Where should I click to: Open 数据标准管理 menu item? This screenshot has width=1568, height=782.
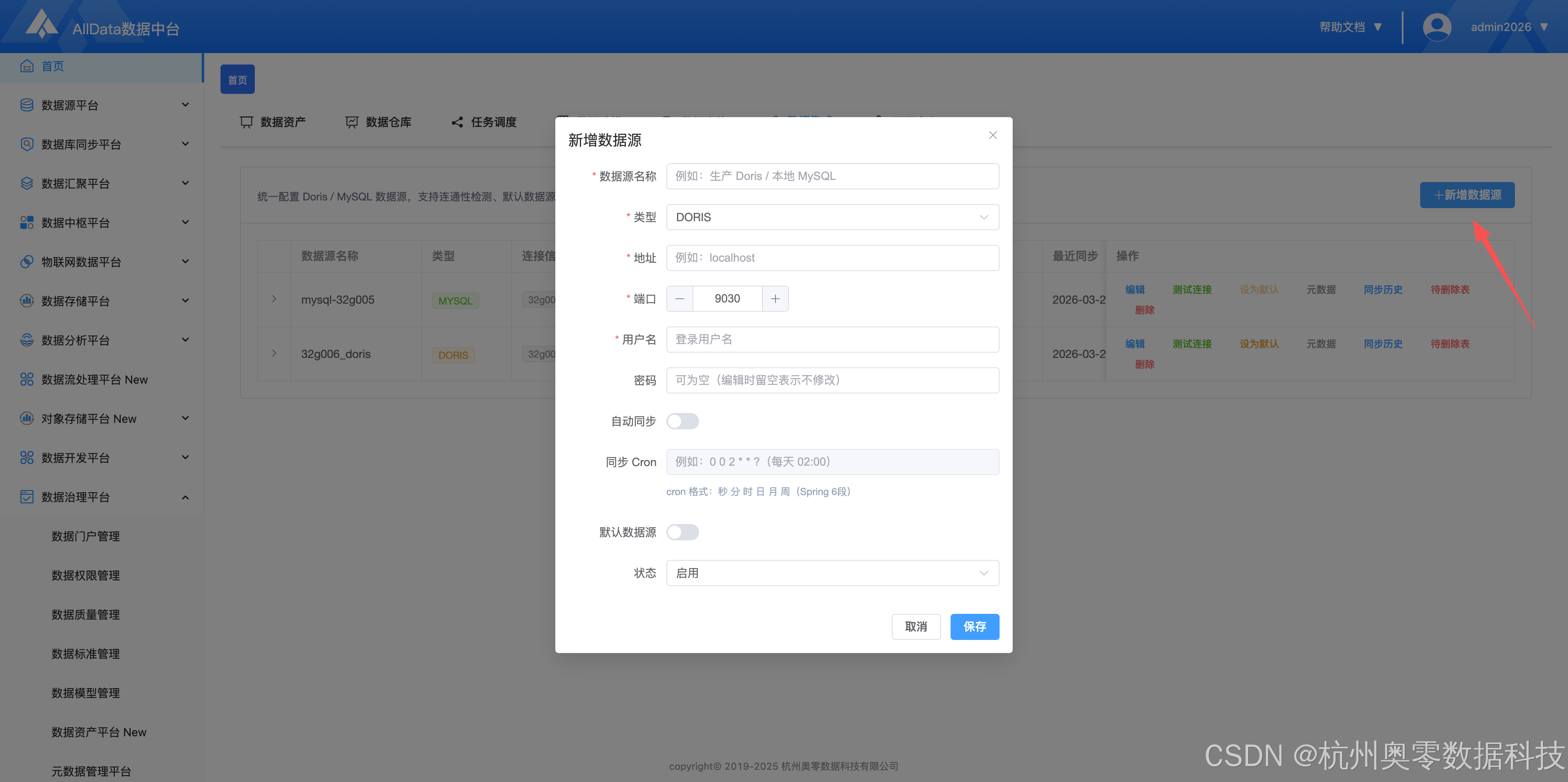(86, 654)
